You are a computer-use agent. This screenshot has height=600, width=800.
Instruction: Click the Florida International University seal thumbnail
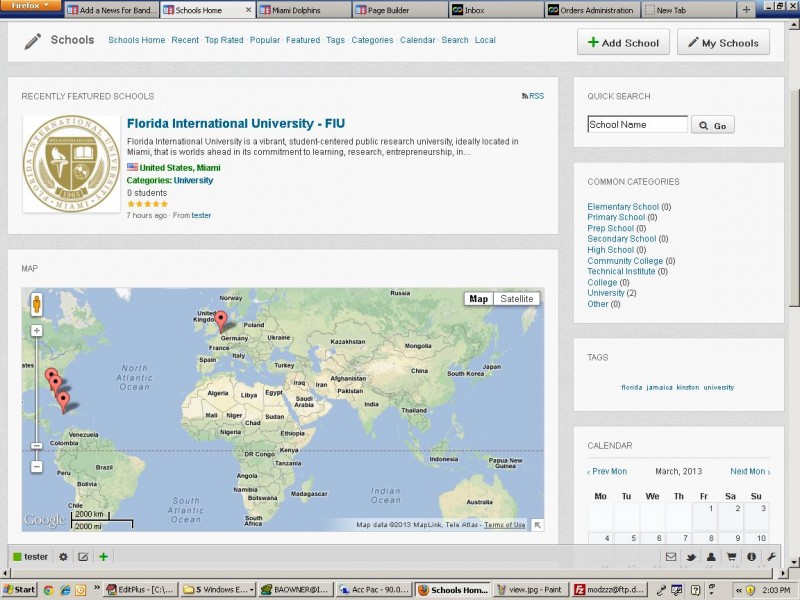[72, 163]
